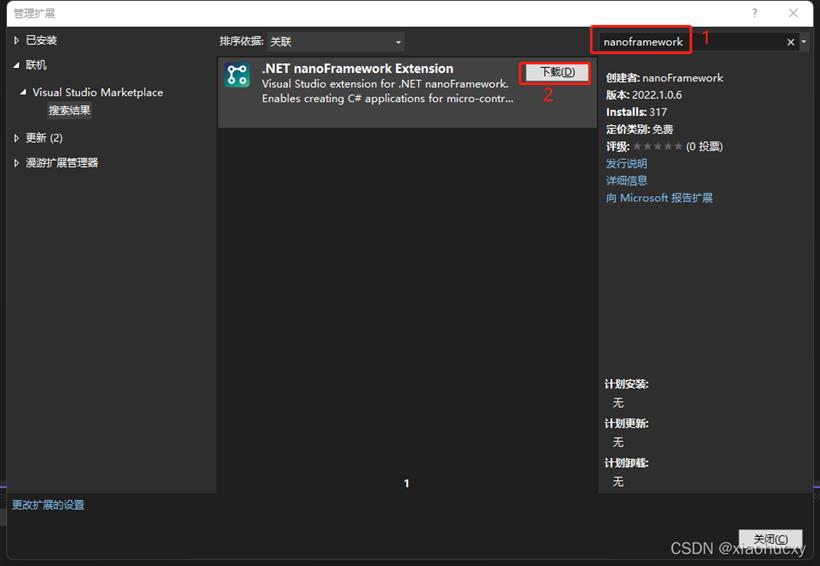Image resolution: width=820 pixels, height=566 pixels.
Task: Open the search box dropdown arrow
Action: (804, 42)
